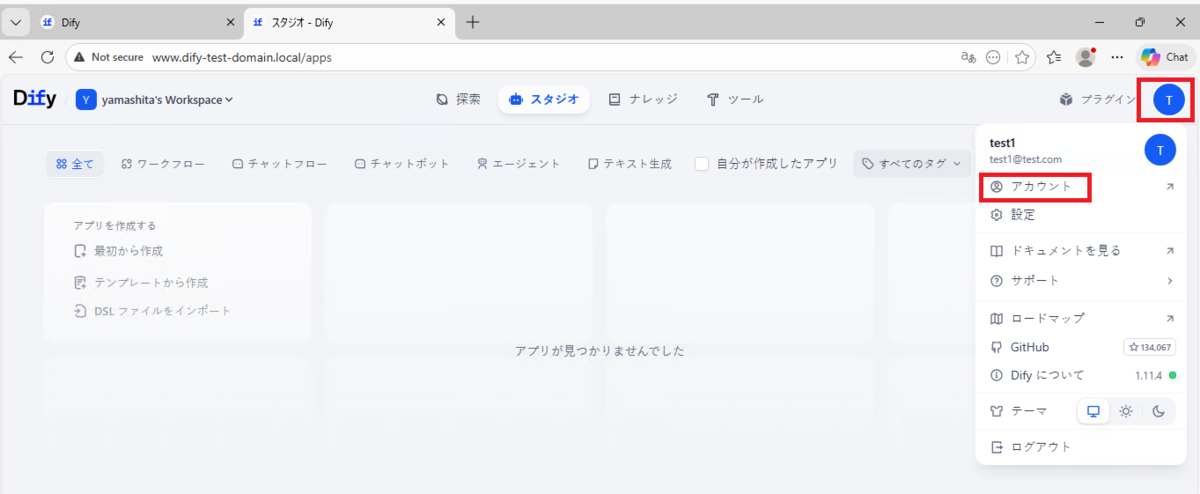The width and height of the screenshot is (1200, 494).
Task: Click the Not secure indicator
Action: coord(107,58)
